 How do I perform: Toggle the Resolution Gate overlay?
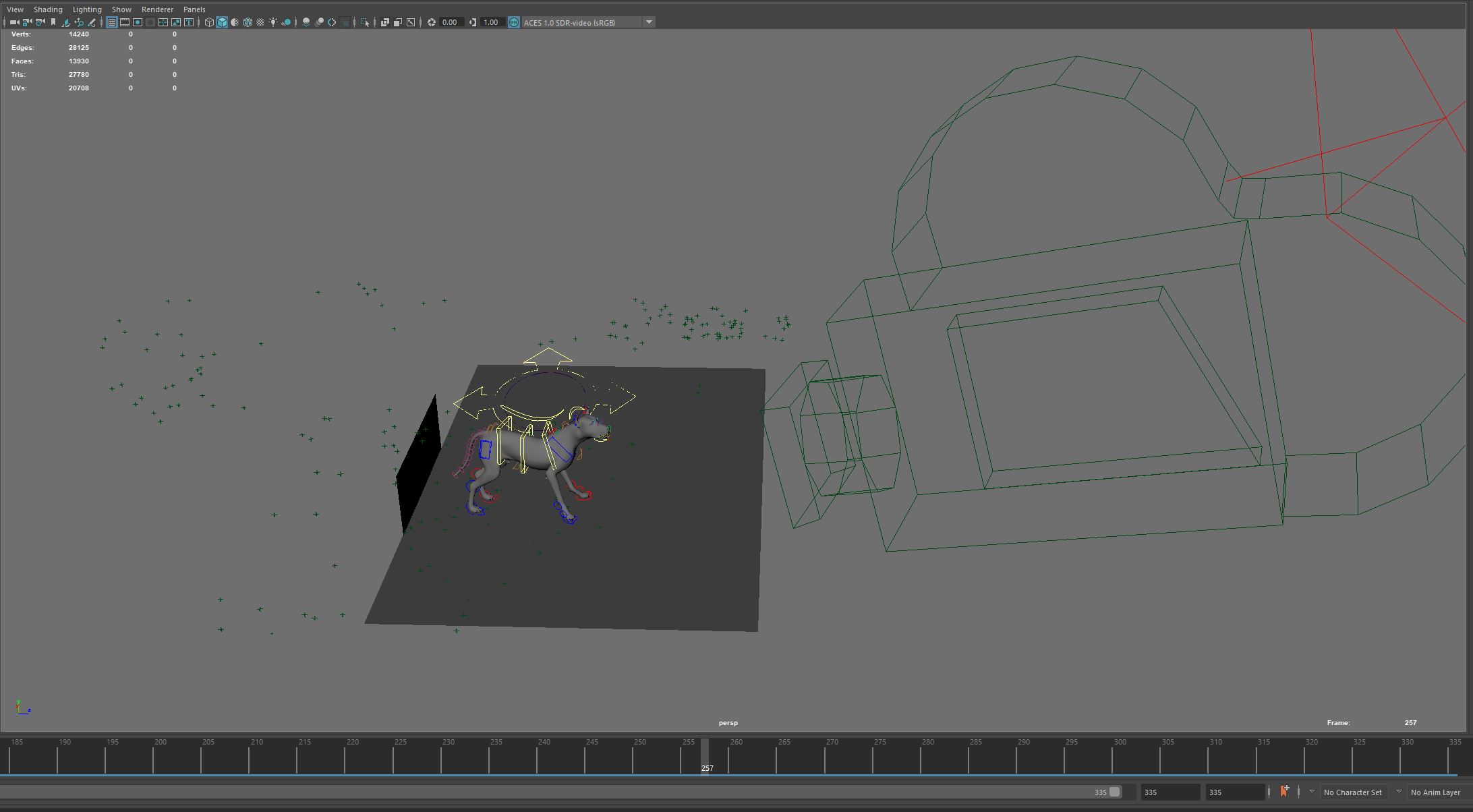point(138,22)
